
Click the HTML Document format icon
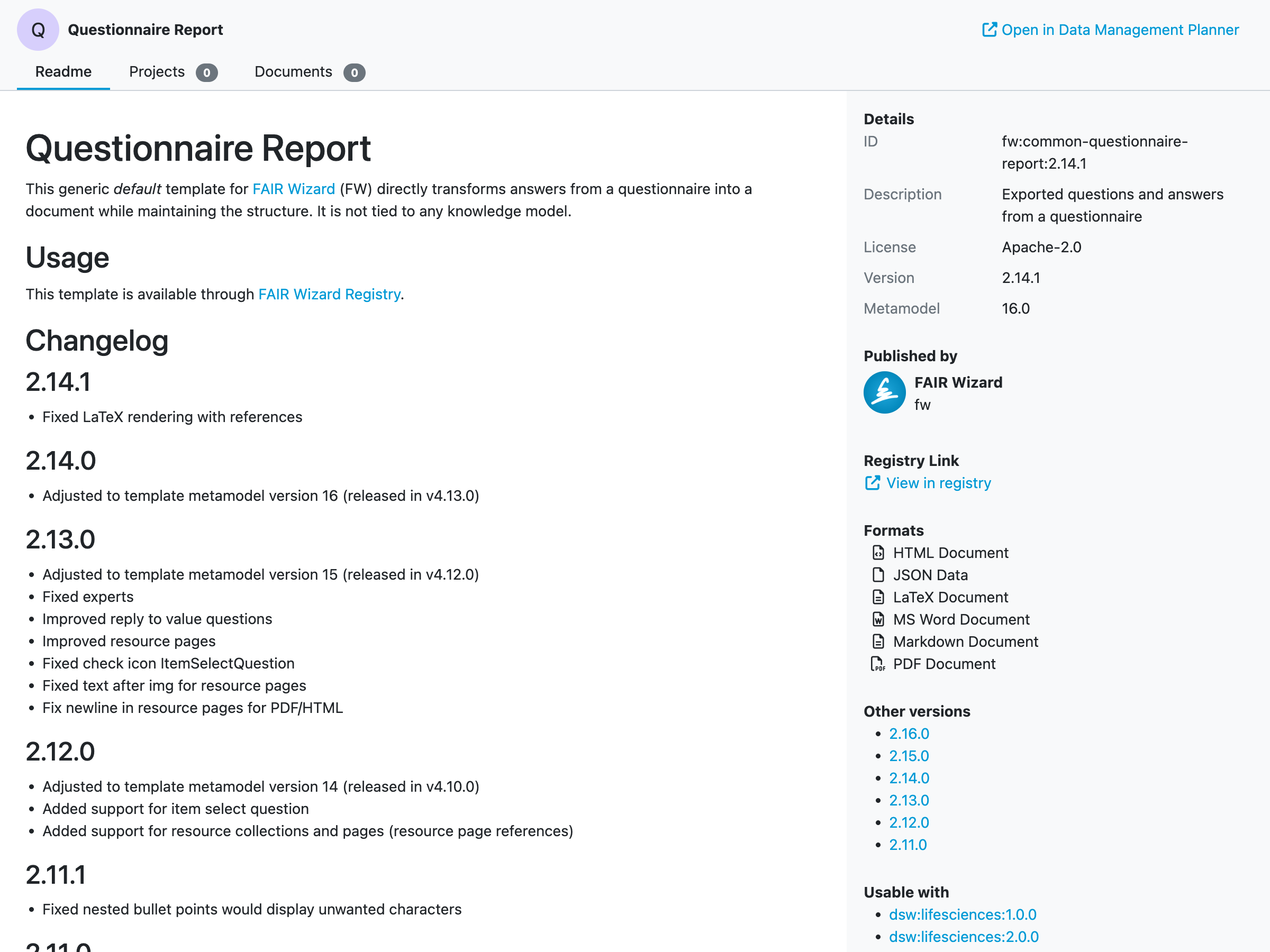coord(878,553)
